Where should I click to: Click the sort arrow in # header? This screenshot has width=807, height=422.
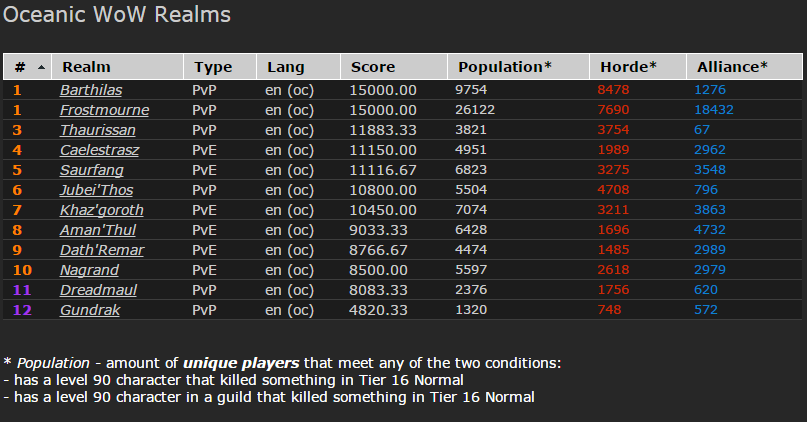(42, 67)
